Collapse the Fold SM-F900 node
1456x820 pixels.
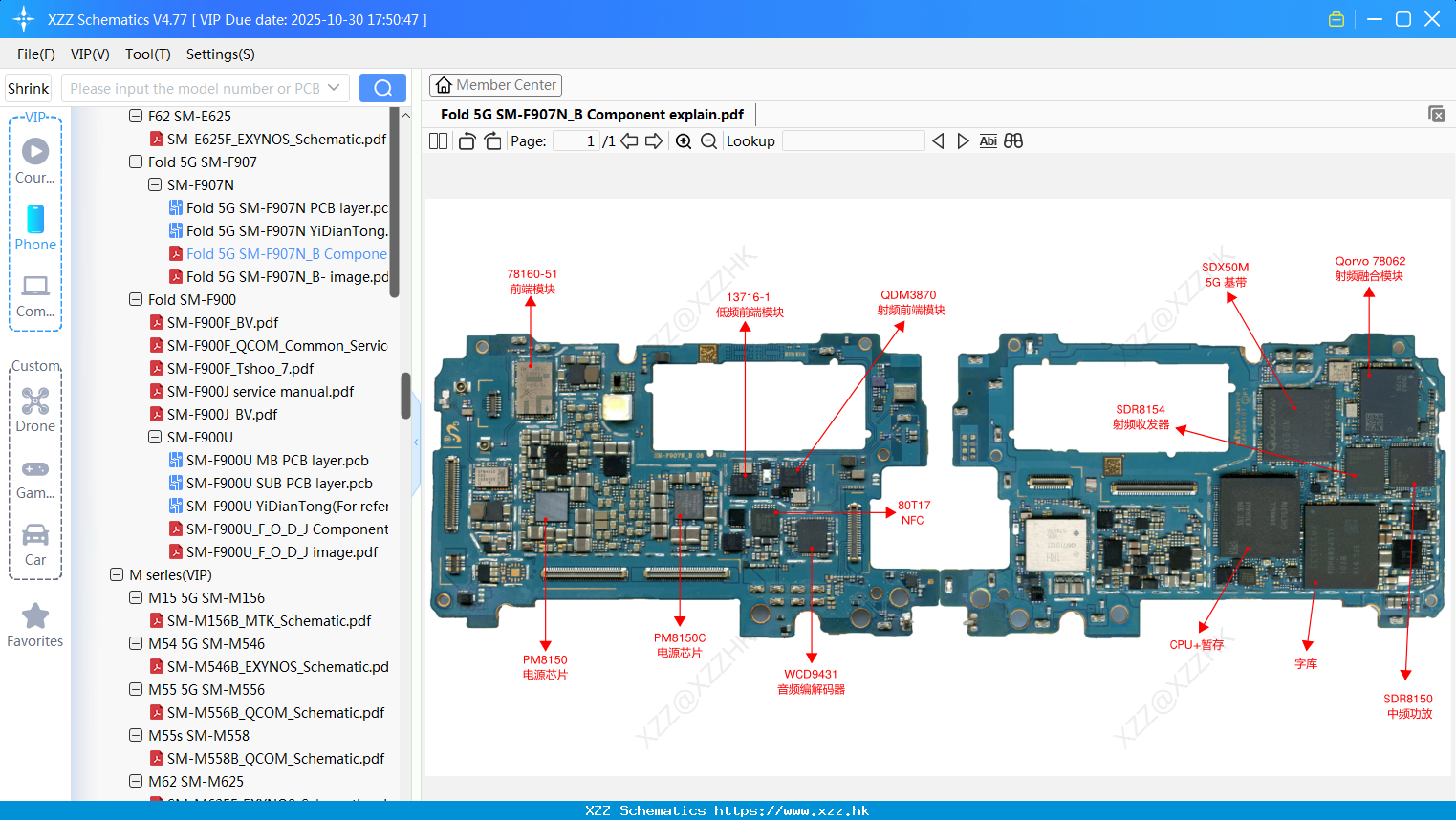click(x=136, y=300)
